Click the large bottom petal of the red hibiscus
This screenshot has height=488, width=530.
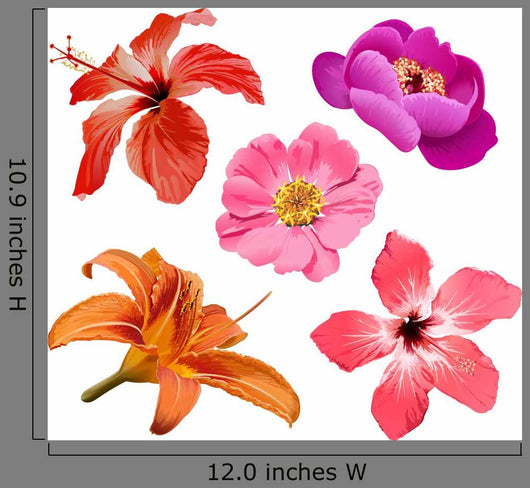pos(168,151)
